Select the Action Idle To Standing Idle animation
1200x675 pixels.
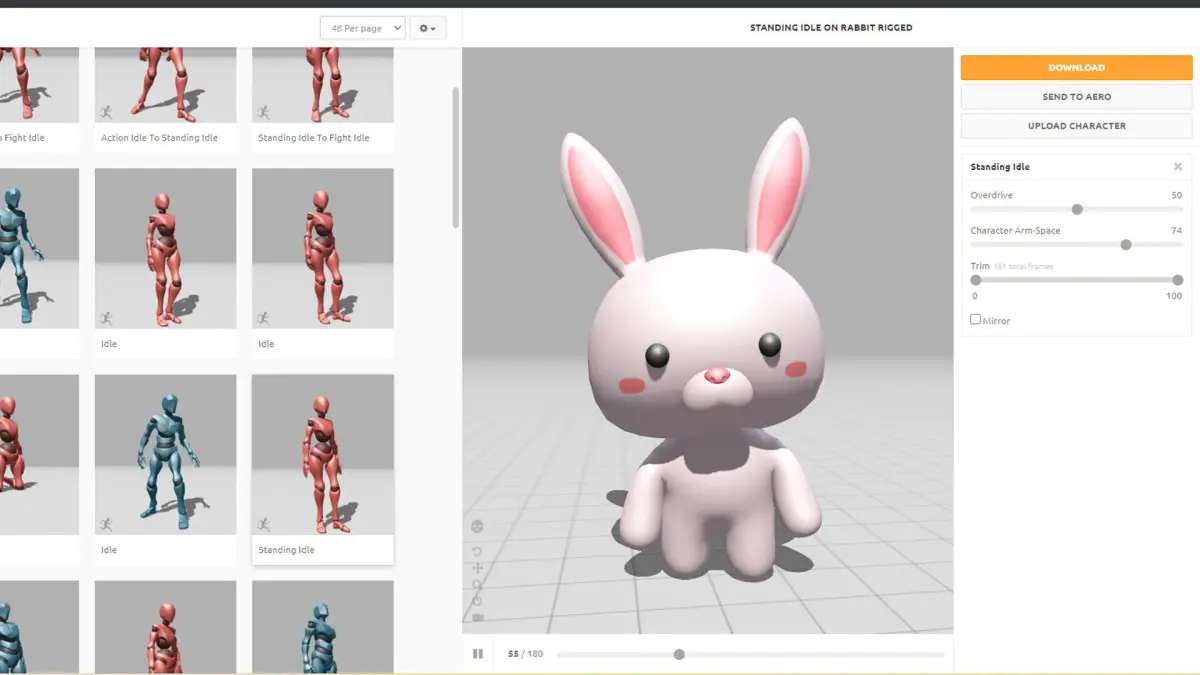click(x=166, y=100)
